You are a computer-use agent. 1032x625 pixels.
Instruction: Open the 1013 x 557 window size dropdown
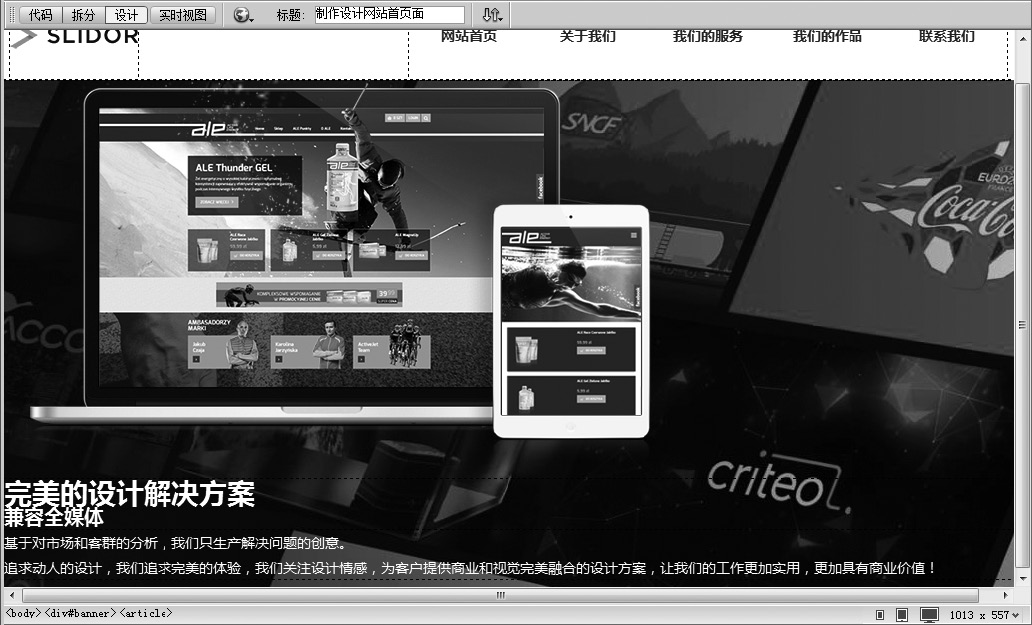984,614
